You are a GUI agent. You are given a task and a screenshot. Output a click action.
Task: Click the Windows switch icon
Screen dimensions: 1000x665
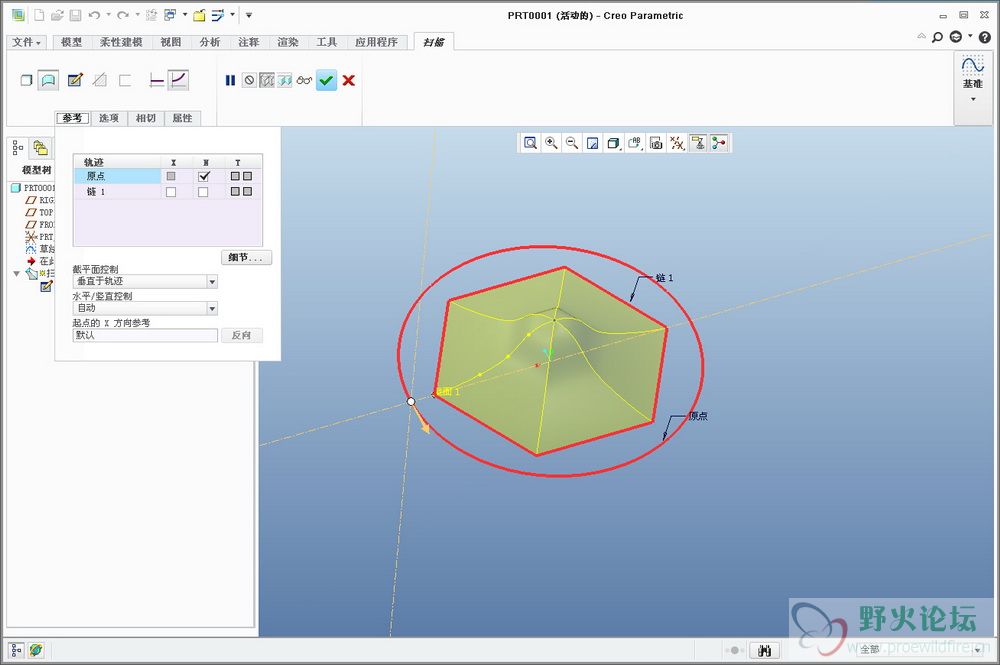pyautogui.click(x=170, y=15)
